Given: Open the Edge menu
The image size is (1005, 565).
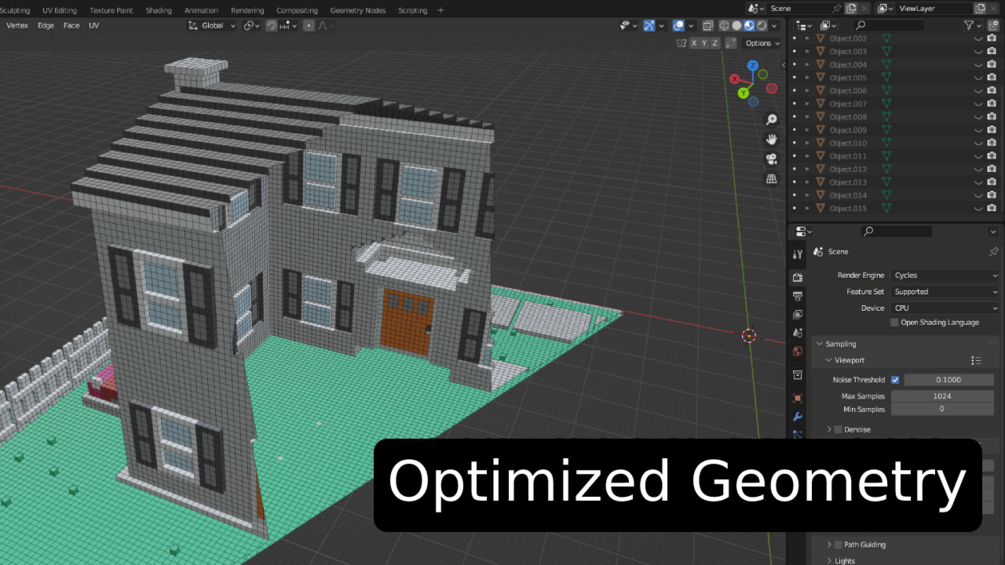Looking at the screenshot, I should click(46, 26).
